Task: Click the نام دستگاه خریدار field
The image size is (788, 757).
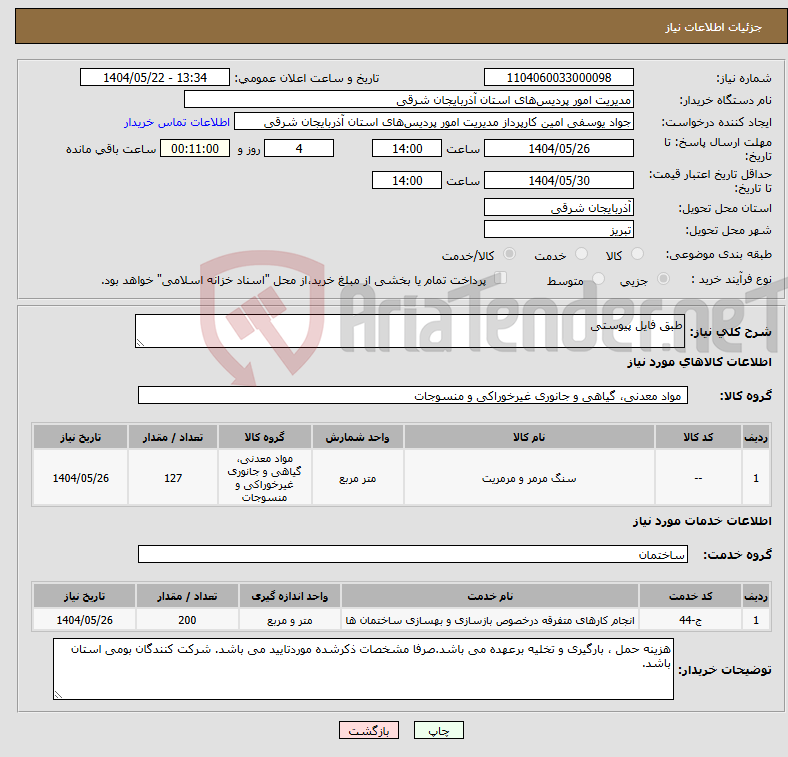Action: point(409,100)
